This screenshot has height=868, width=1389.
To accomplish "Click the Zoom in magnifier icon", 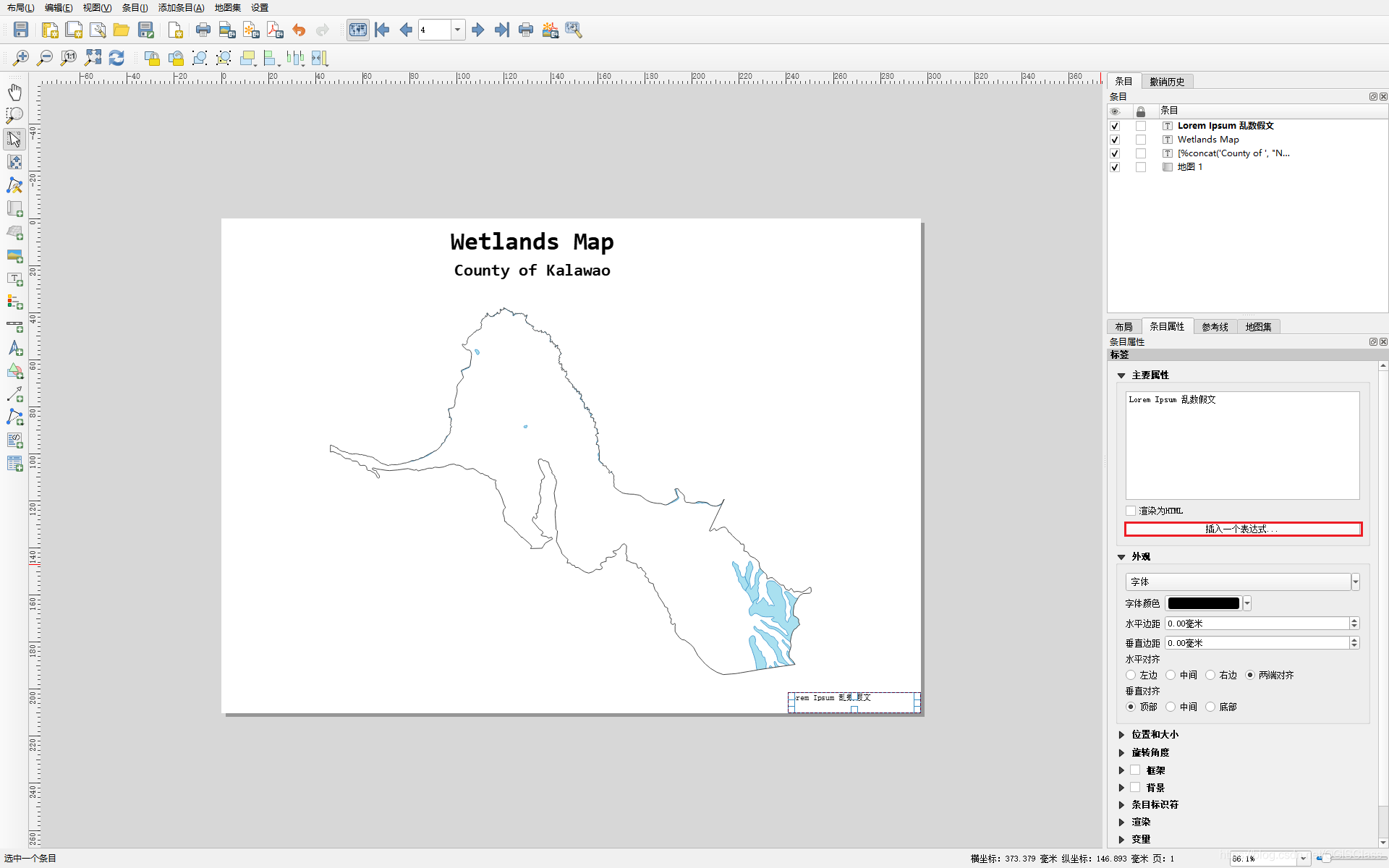I will [x=21, y=58].
